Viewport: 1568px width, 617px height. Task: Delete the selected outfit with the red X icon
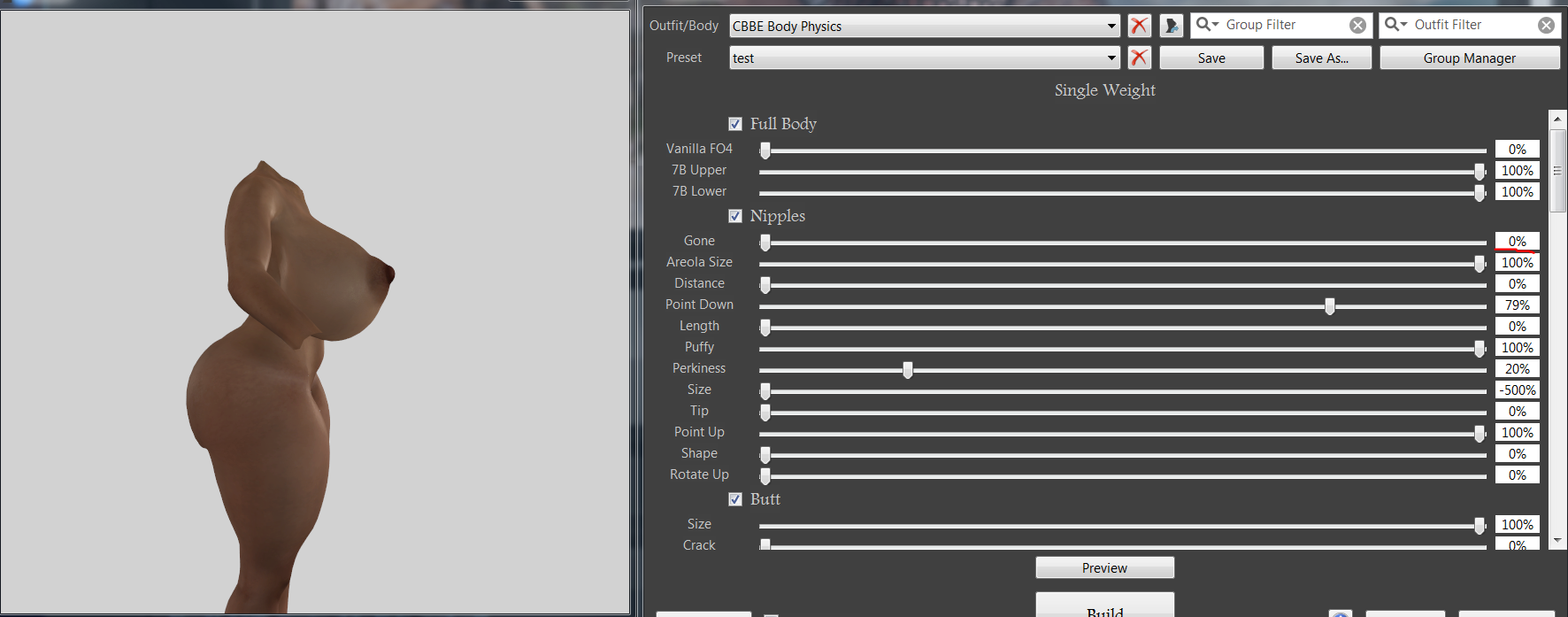(1139, 26)
